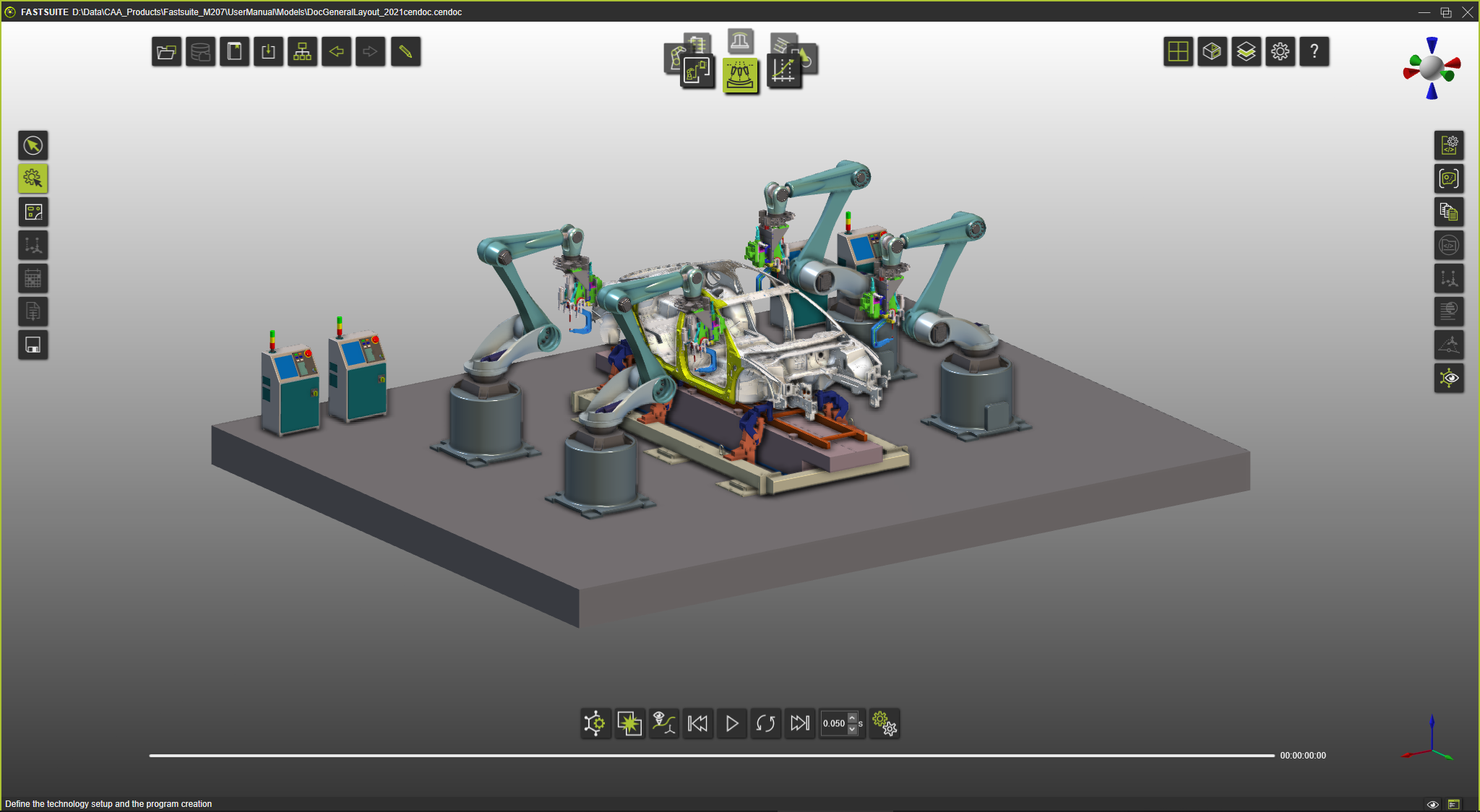This screenshot has height=812, width=1480.
Task: Click the simulation play button
Action: [x=731, y=723]
